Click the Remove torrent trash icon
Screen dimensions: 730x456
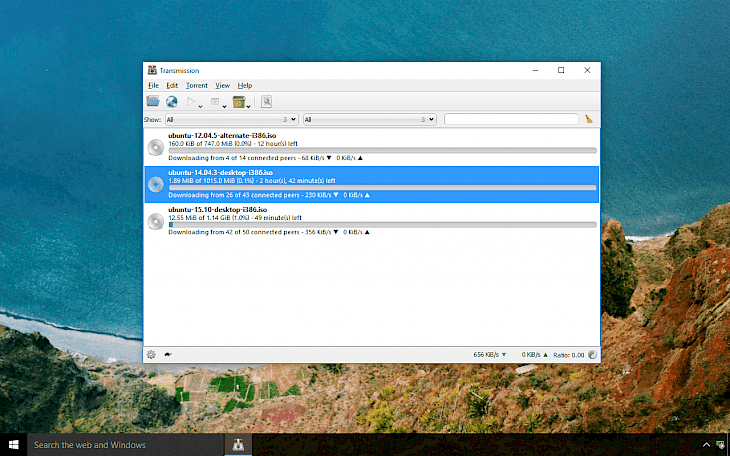coord(239,102)
